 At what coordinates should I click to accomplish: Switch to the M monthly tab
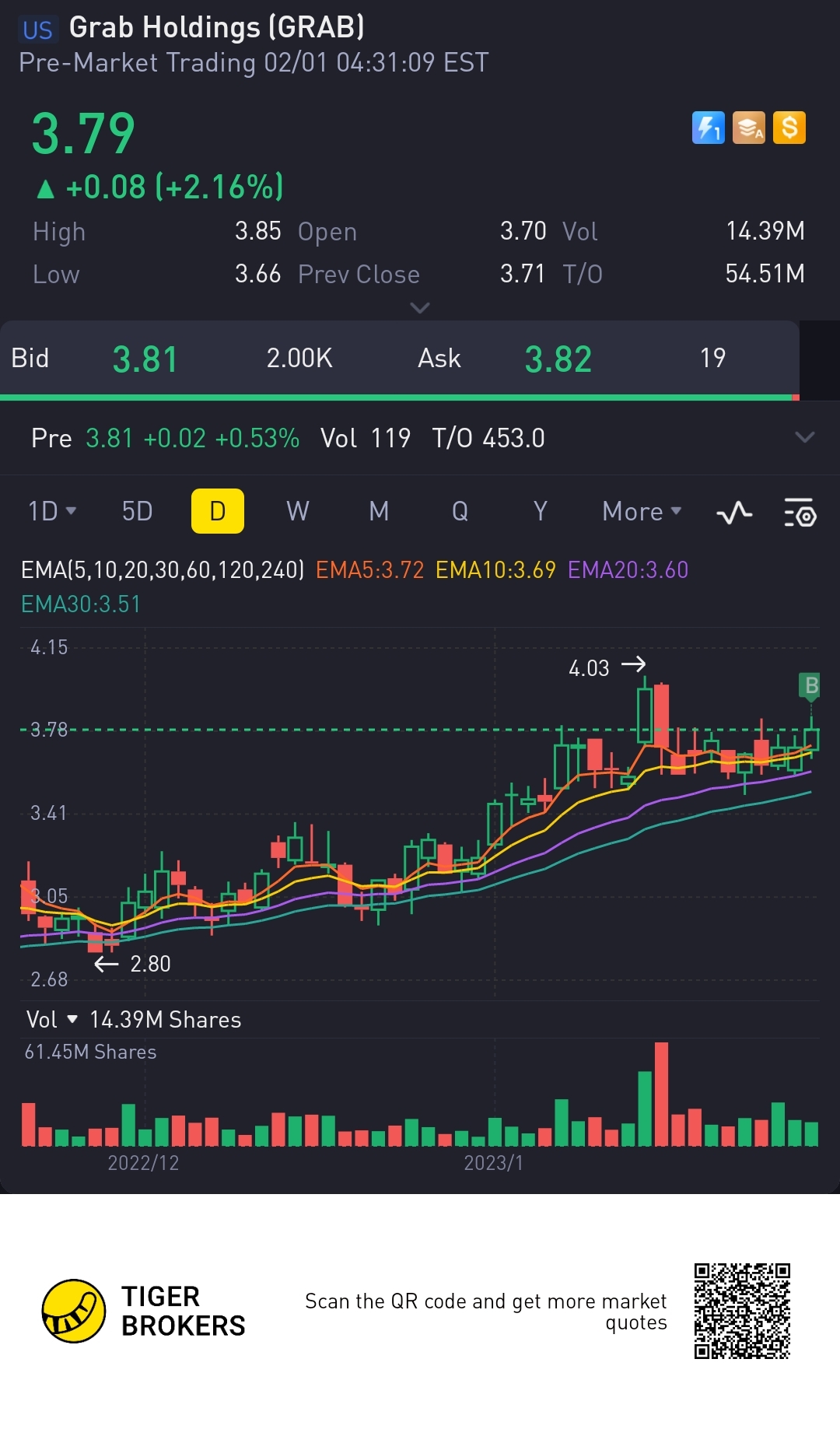(379, 511)
